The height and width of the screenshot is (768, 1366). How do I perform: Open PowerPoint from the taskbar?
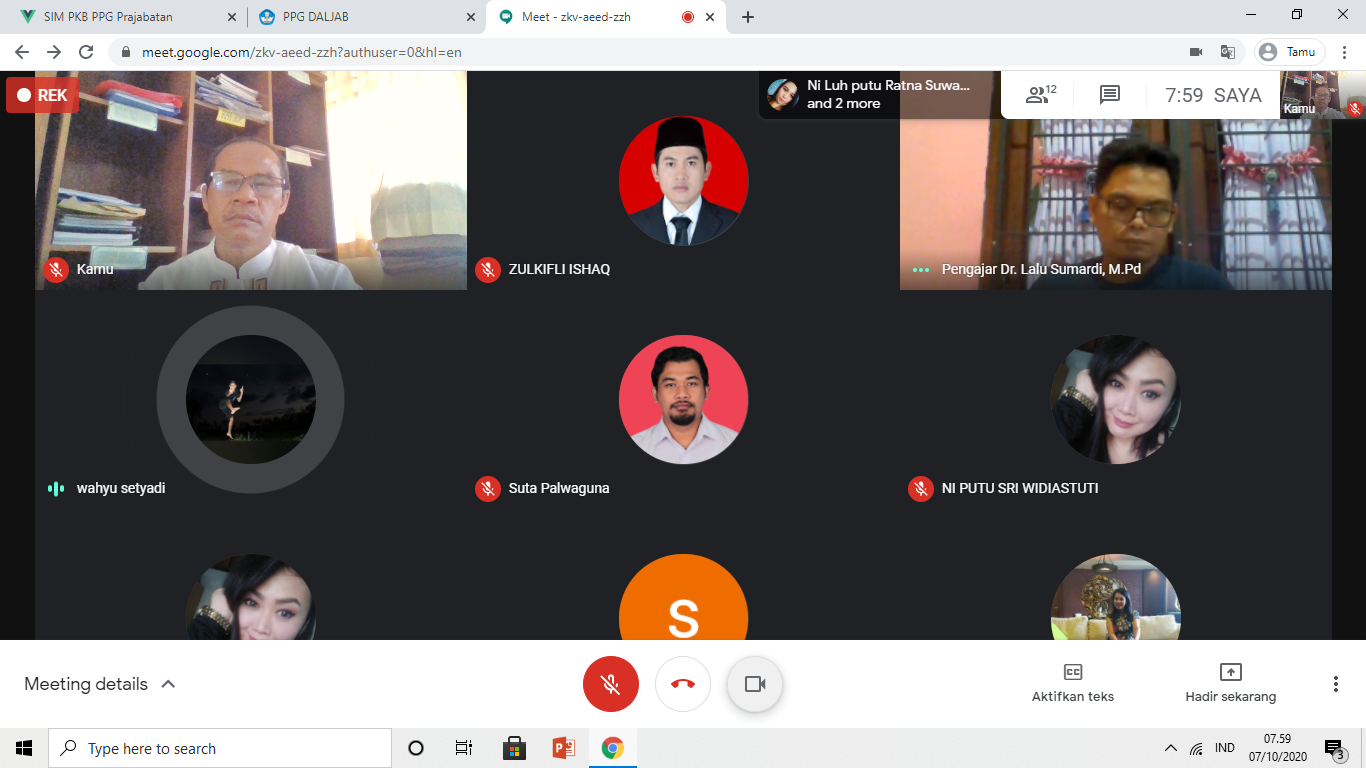pos(563,748)
